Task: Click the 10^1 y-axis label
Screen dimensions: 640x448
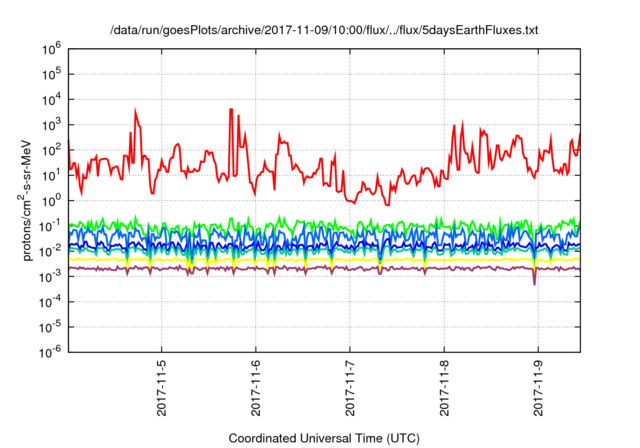Action: tap(51, 175)
